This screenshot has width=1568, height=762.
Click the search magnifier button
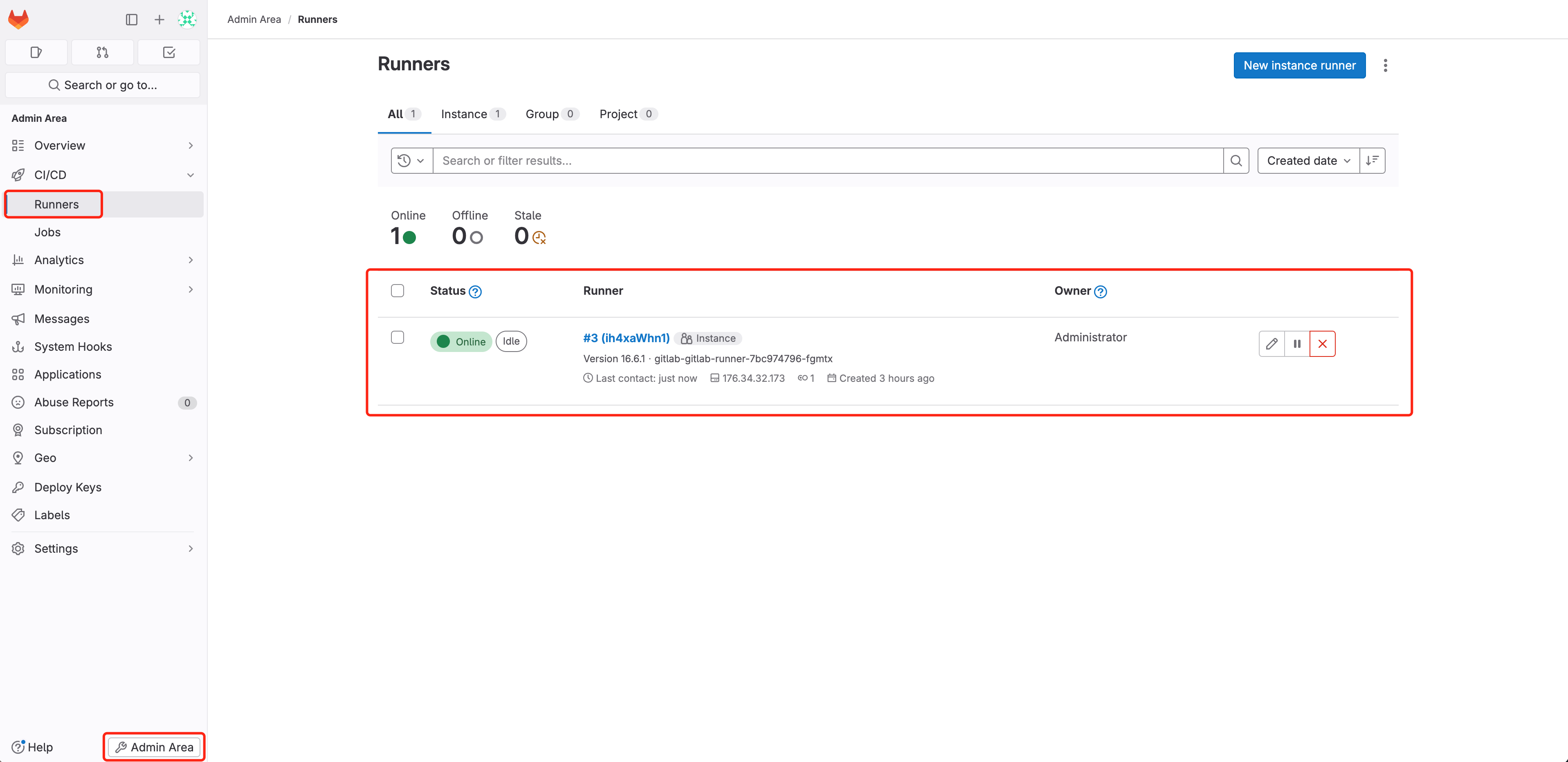click(x=1236, y=161)
